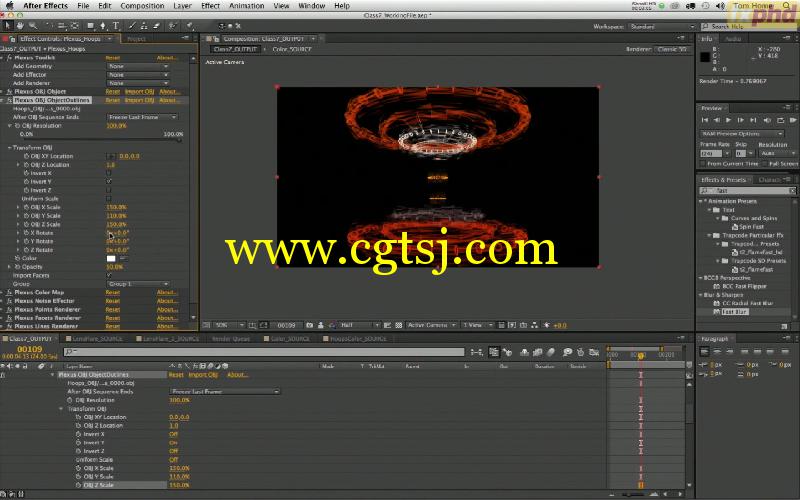This screenshot has width=800, height=500.
Task: Jump to last frame in Preview
Action: click(753, 120)
